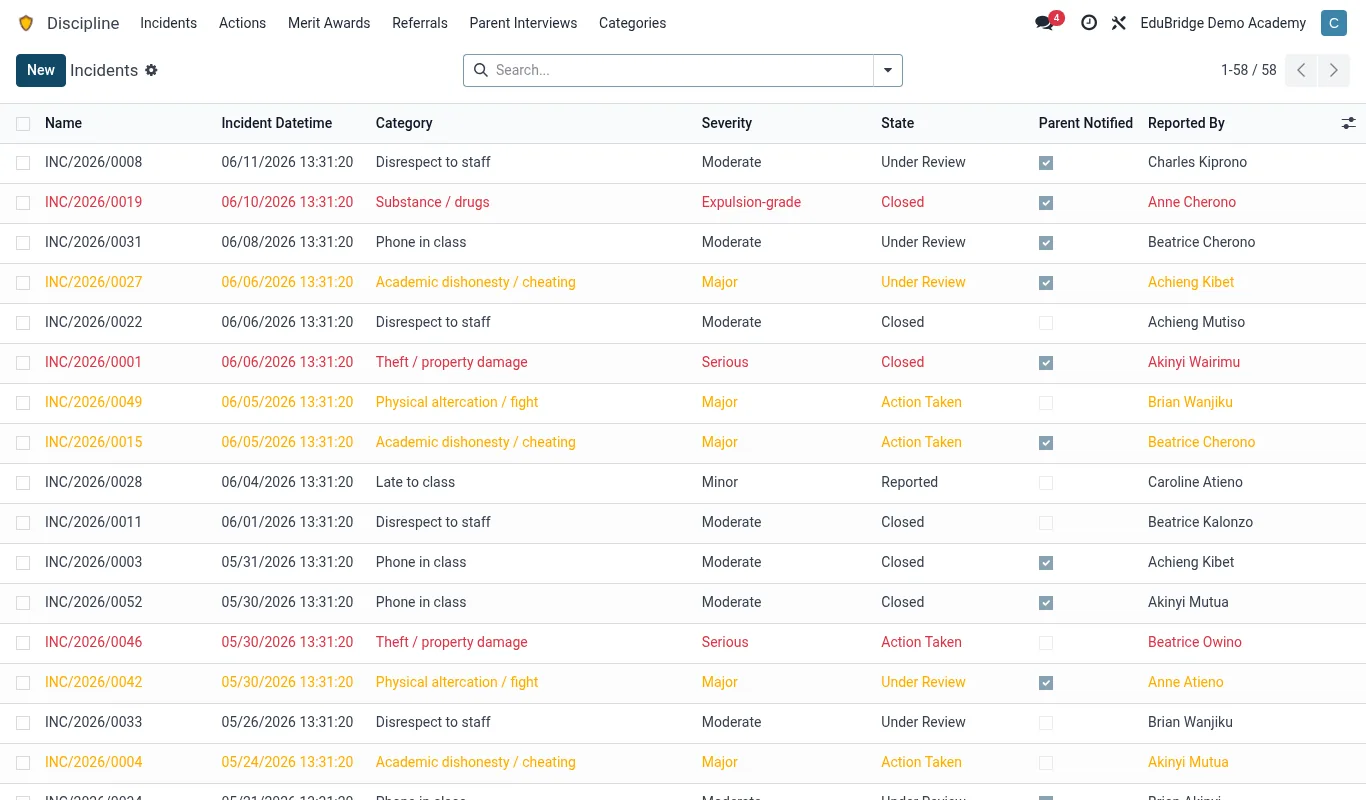Toggle search options dropdown arrow

point(888,70)
